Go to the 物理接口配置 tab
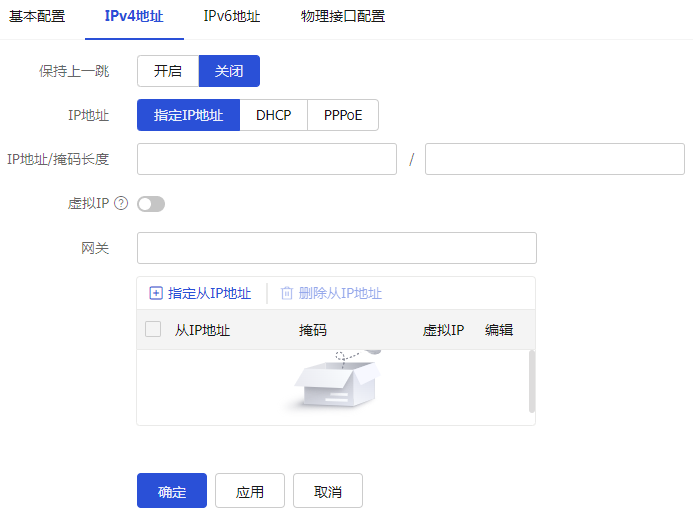Image resolution: width=693 pixels, height=518 pixels. pos(343,17)
